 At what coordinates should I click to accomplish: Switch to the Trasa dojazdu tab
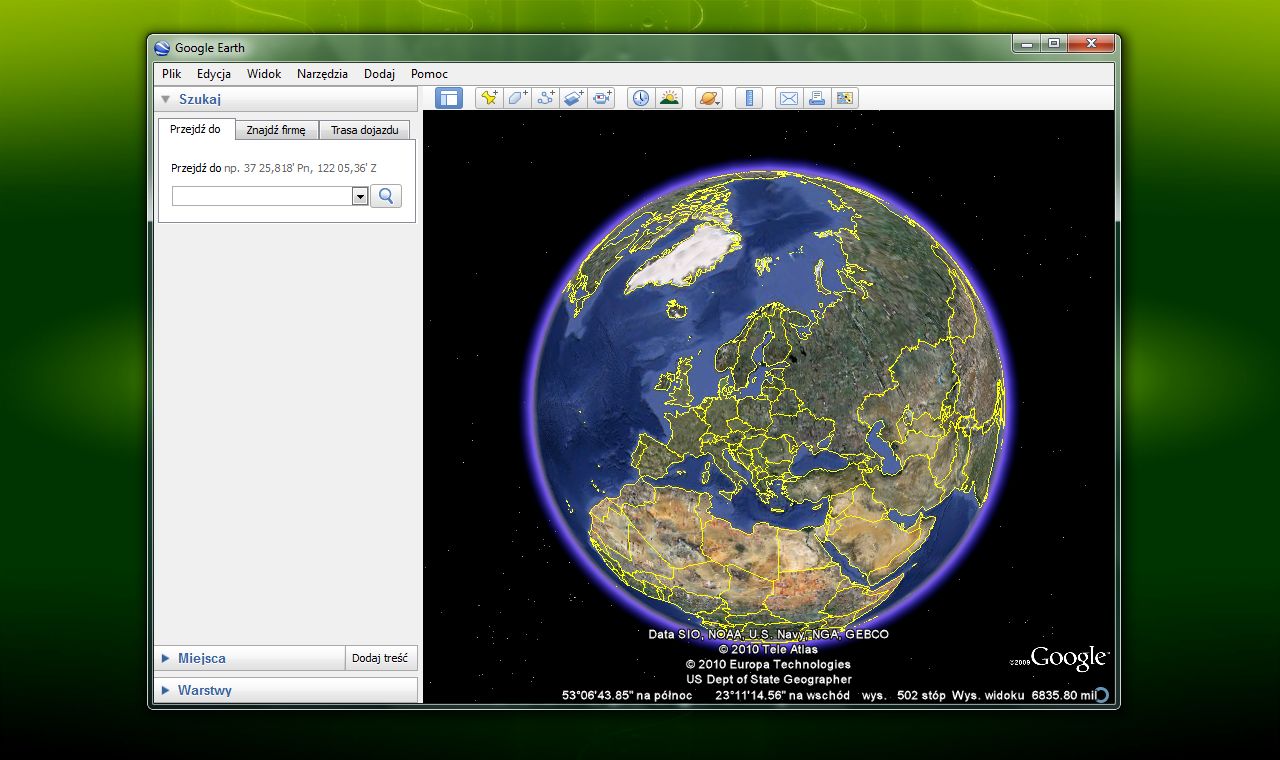[x=365, y=130]
